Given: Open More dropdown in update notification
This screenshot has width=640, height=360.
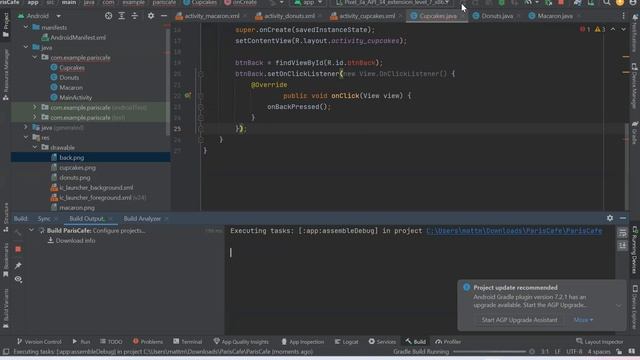Looking at the screenshot, I should (584, 320).
